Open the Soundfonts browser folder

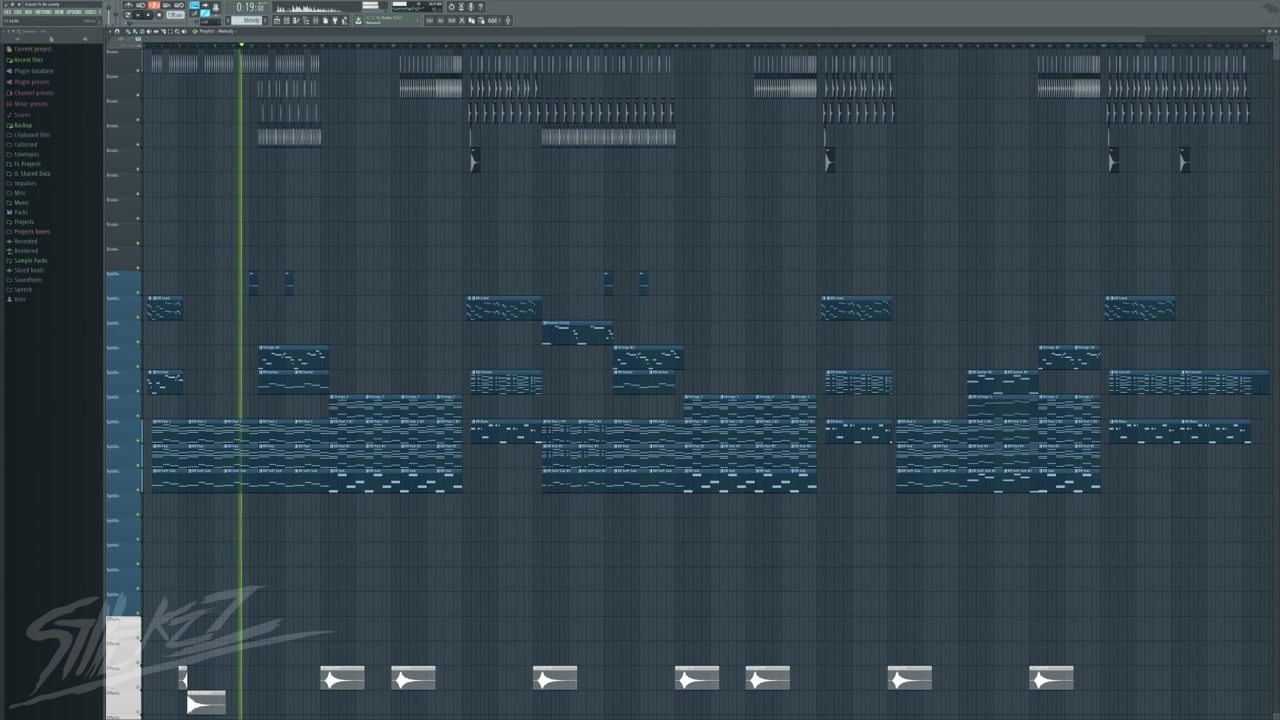[28, 280]
